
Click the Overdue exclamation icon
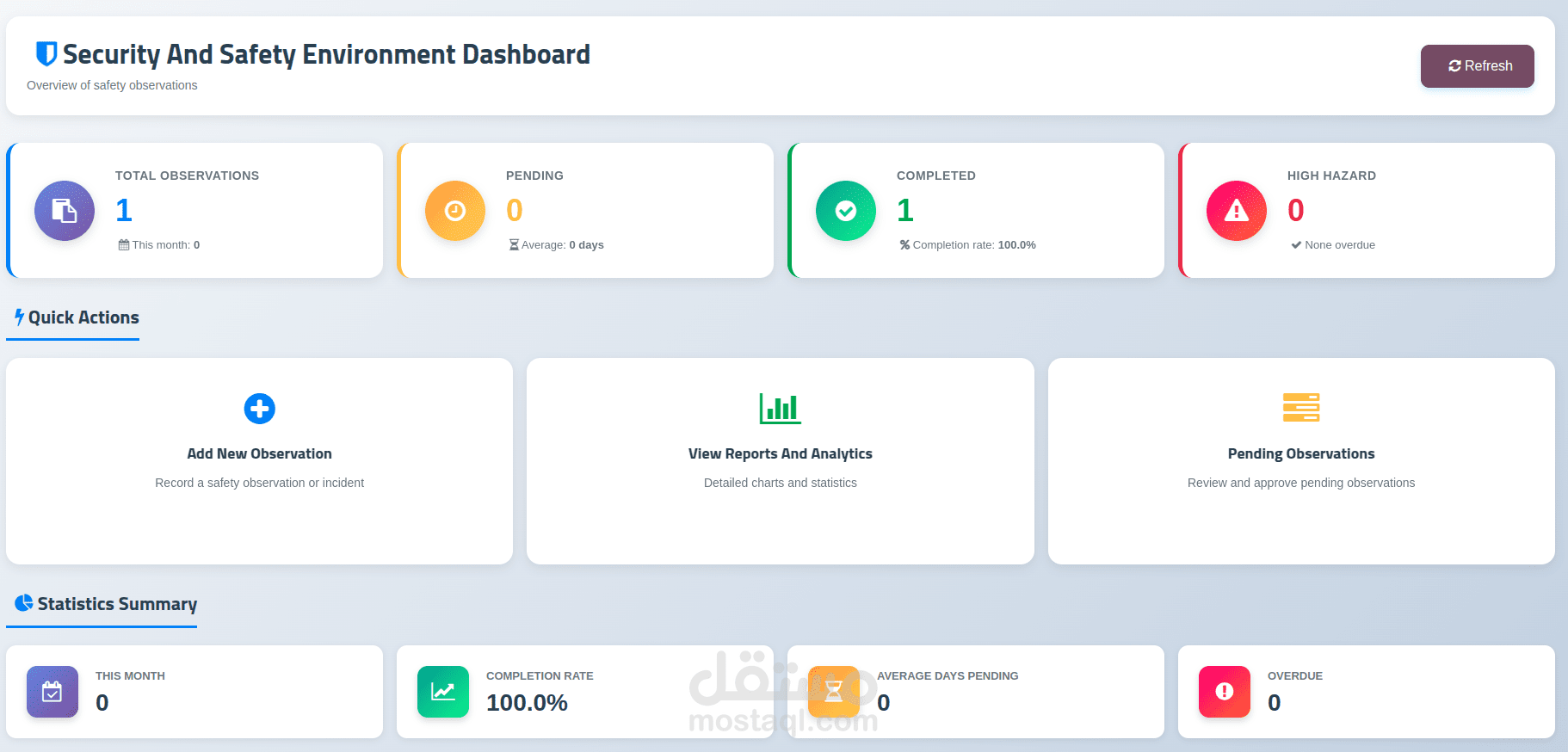point(1225,692)
